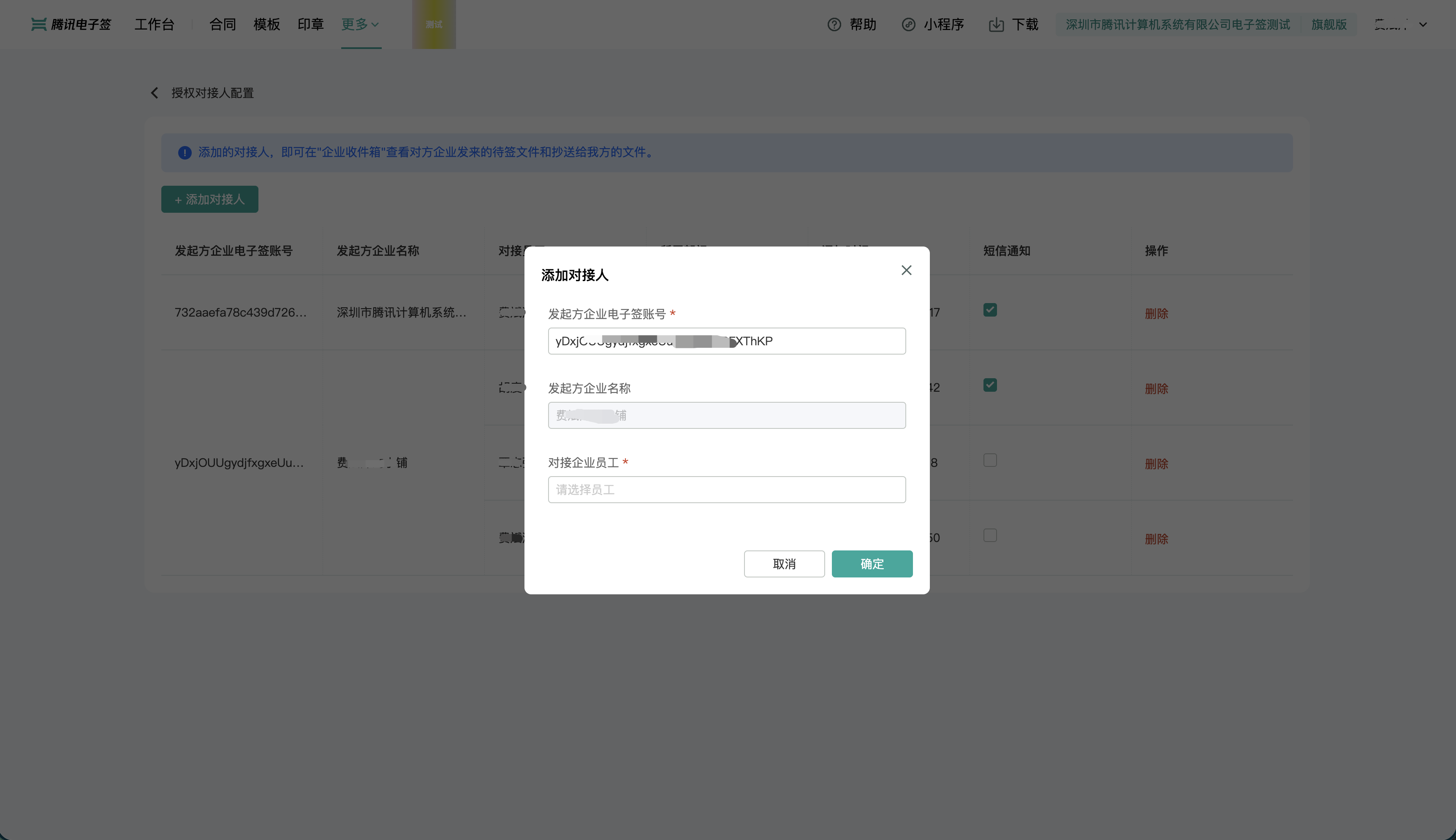Click the 对接企业员工 field label

click(584, 463)
